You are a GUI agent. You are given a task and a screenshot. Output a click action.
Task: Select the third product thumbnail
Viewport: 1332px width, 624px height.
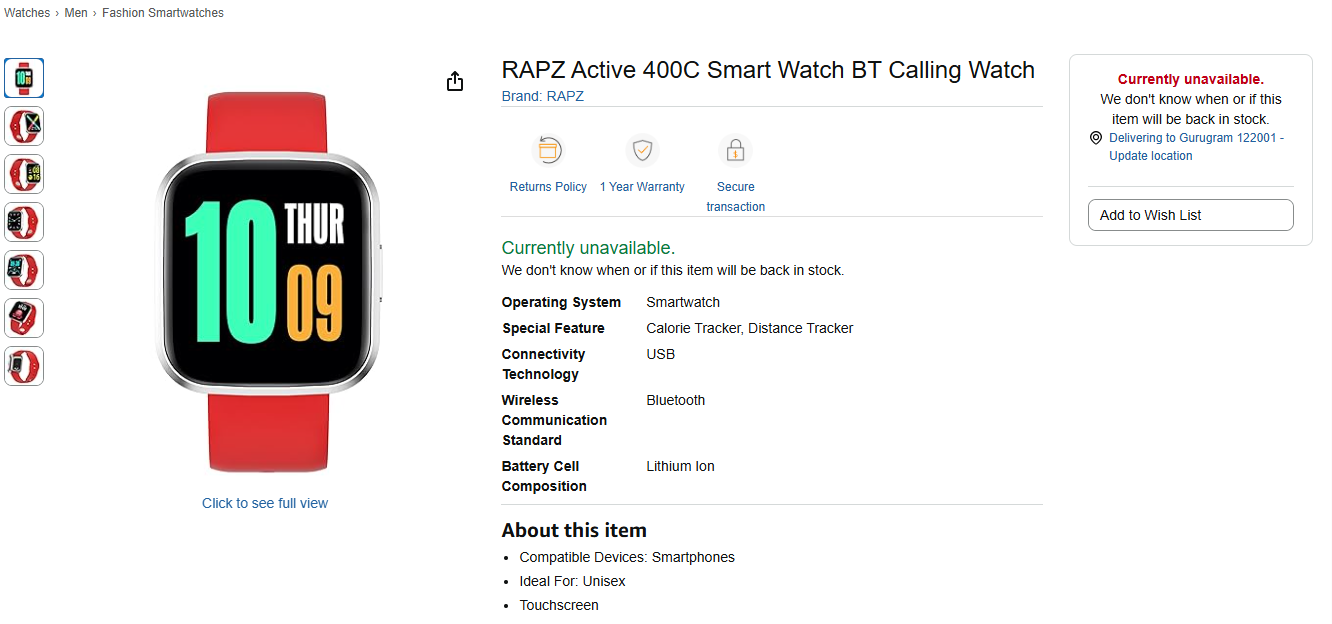(x=24, y=174)
